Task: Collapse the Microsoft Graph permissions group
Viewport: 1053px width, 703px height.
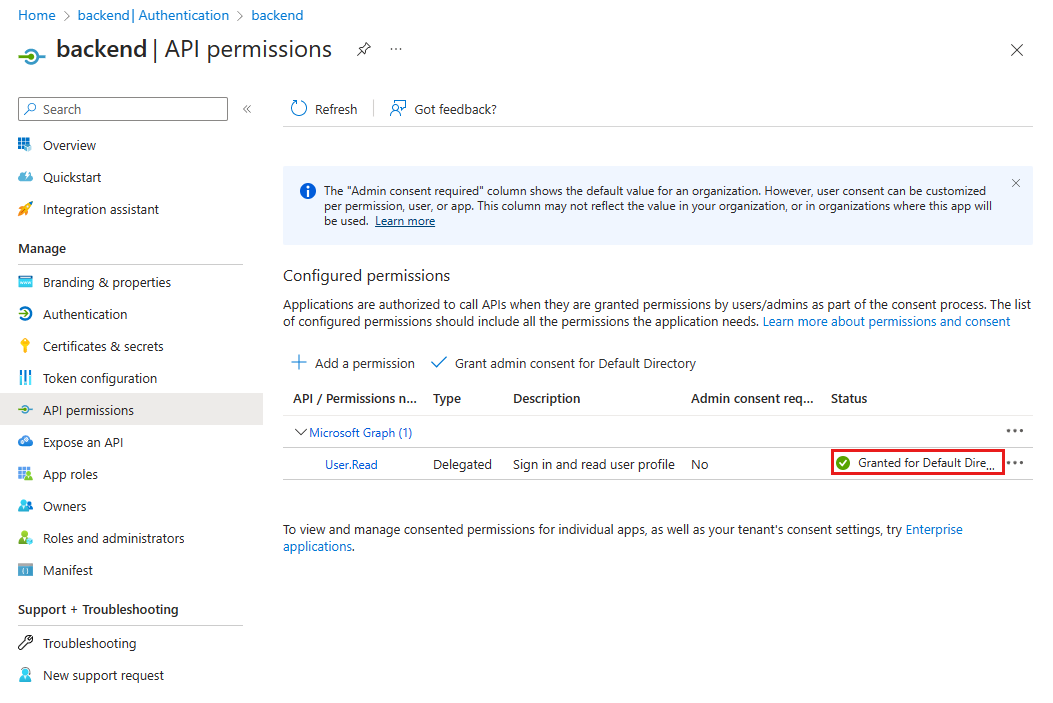Action: tap(299, 432)
